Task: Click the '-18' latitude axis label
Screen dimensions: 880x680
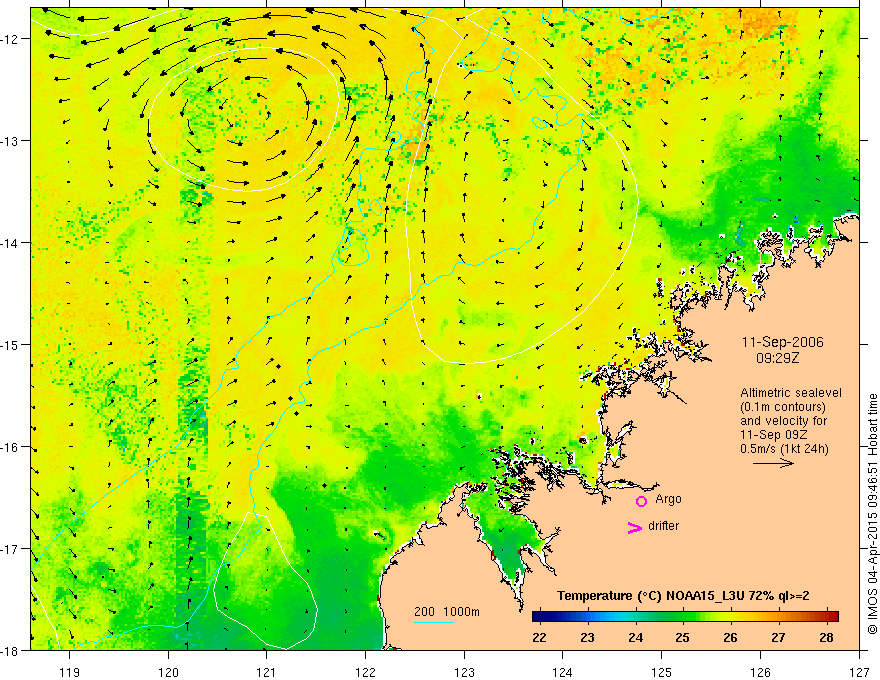Action: point(11,650)
